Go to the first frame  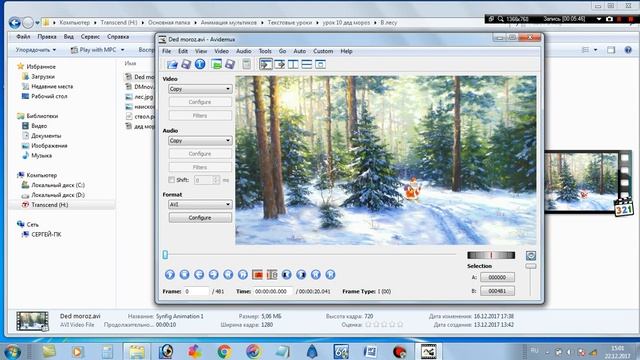pyautogui.click(x=316, y=275)
